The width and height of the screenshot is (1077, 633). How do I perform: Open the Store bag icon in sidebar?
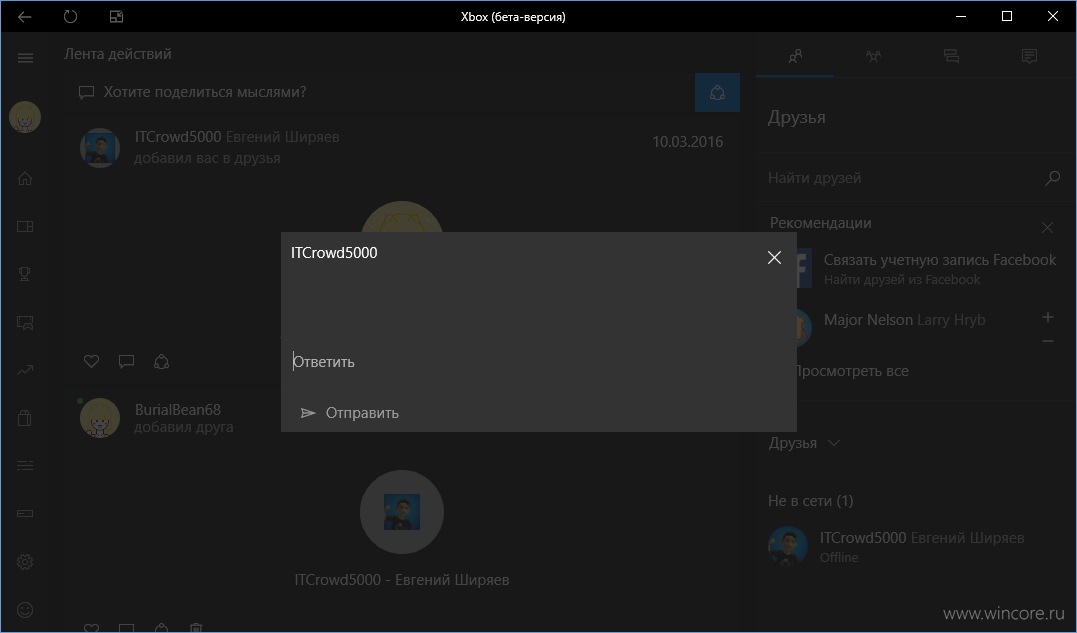[25, 417]
